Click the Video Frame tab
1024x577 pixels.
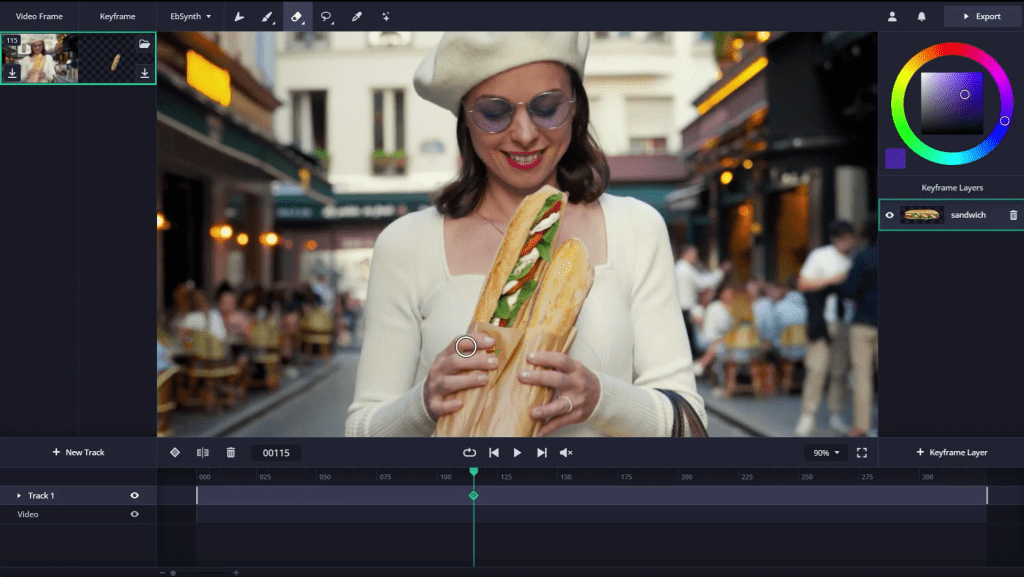(39, 16)
